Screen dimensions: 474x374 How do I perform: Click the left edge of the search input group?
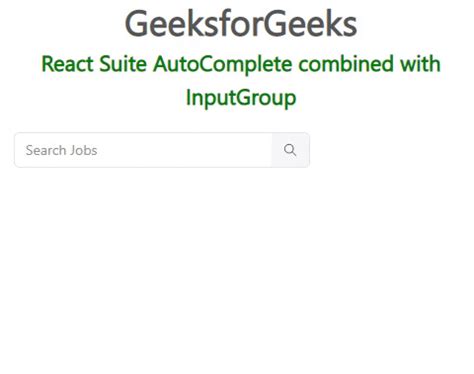[15, 150]
